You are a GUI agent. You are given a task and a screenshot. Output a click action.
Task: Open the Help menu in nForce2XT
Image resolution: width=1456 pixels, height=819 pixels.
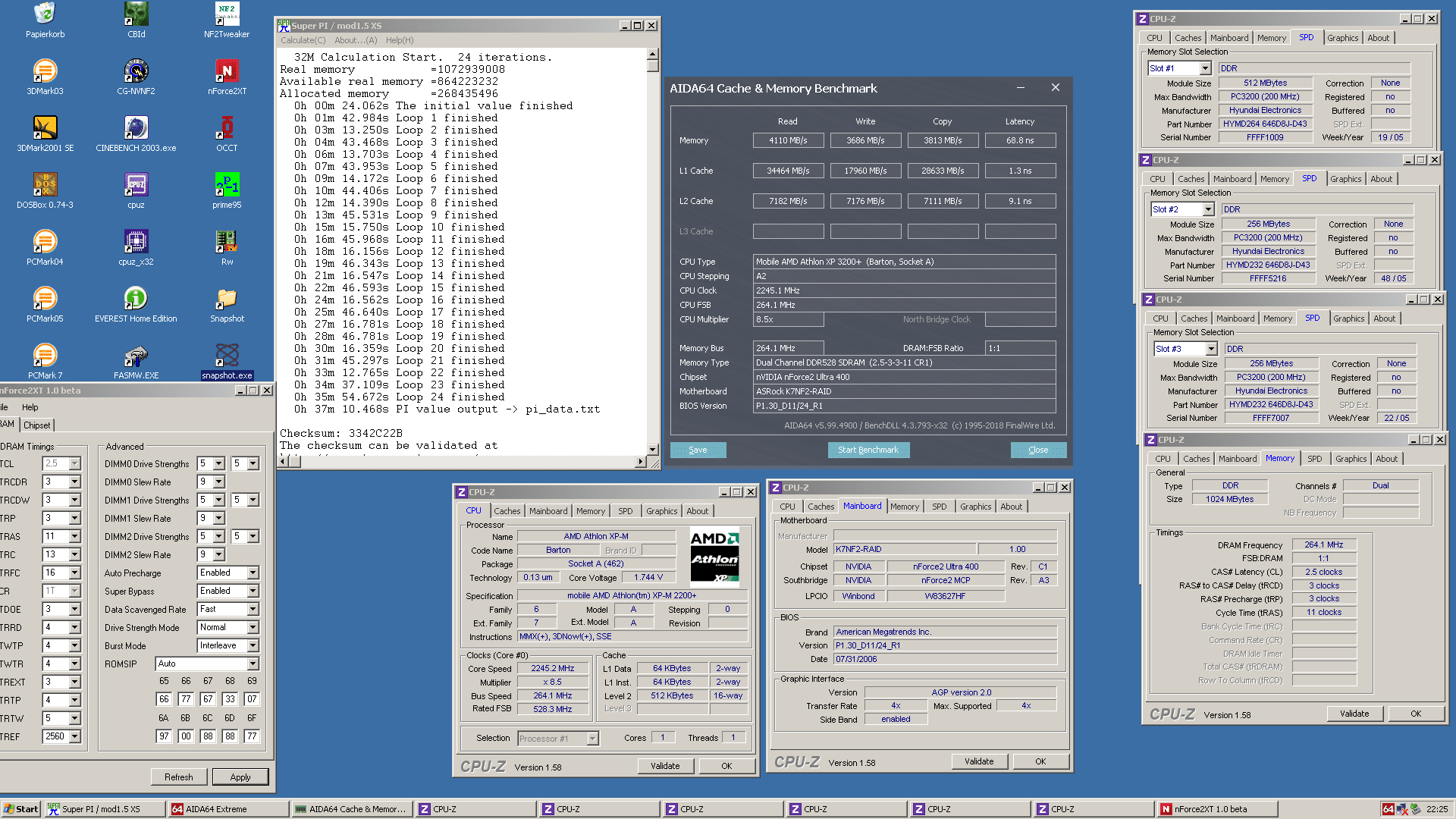[30, 407]
